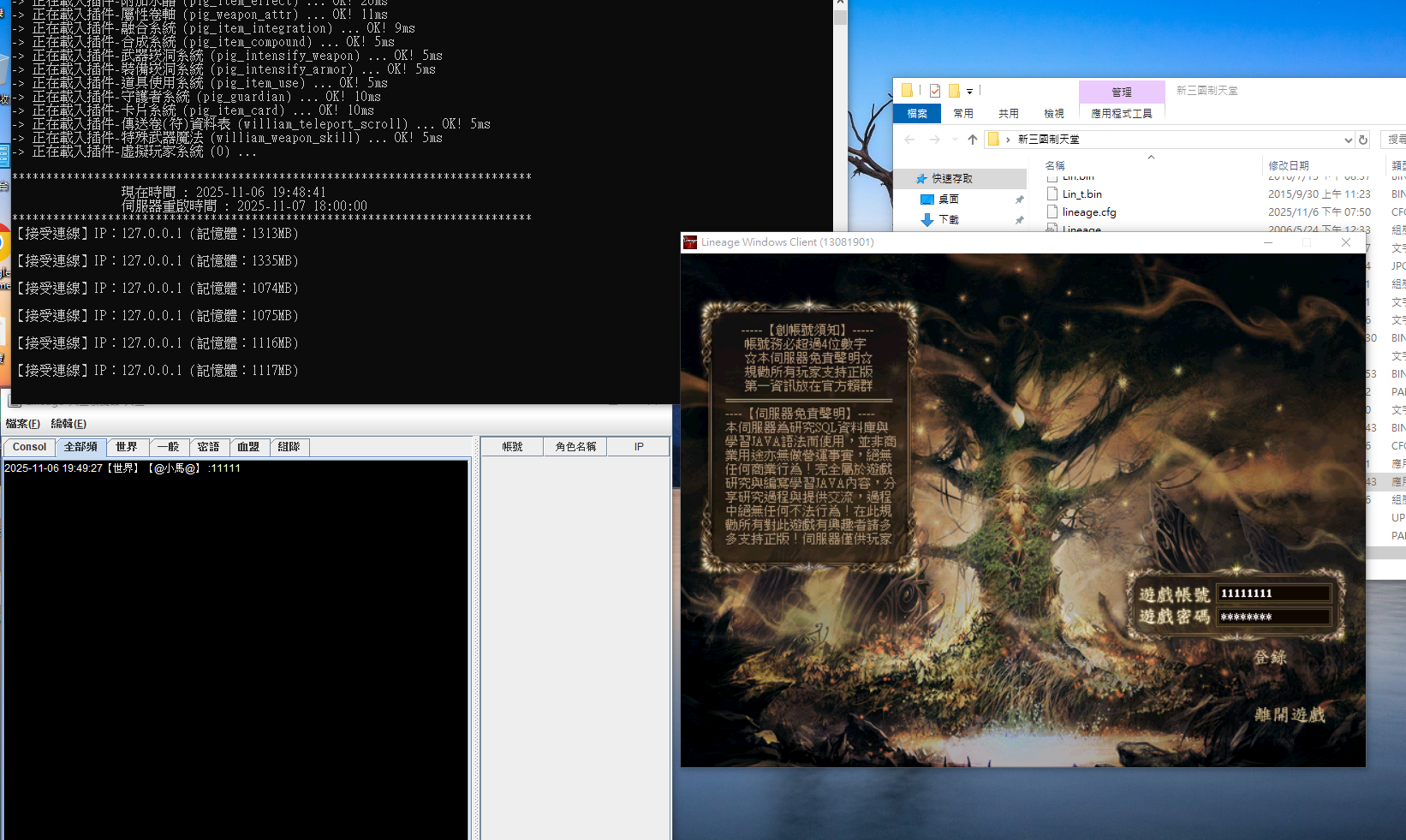This screenshot has height=840, width=1406.
Task: Switch to the 一般 chat tab
Action: (x=168, y=447)
